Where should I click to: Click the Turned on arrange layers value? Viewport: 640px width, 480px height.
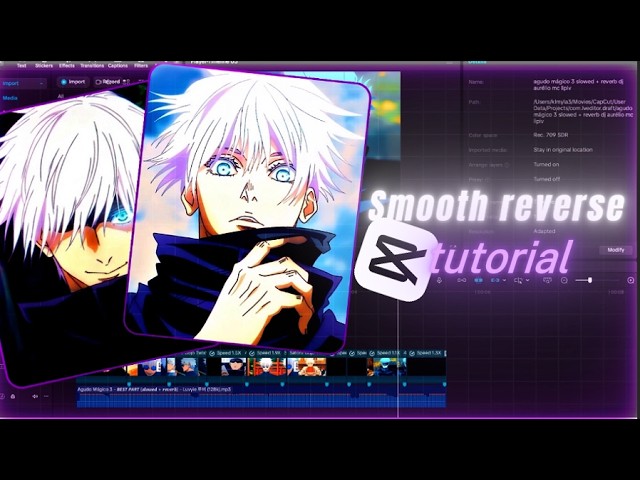[x=546, y=164]
